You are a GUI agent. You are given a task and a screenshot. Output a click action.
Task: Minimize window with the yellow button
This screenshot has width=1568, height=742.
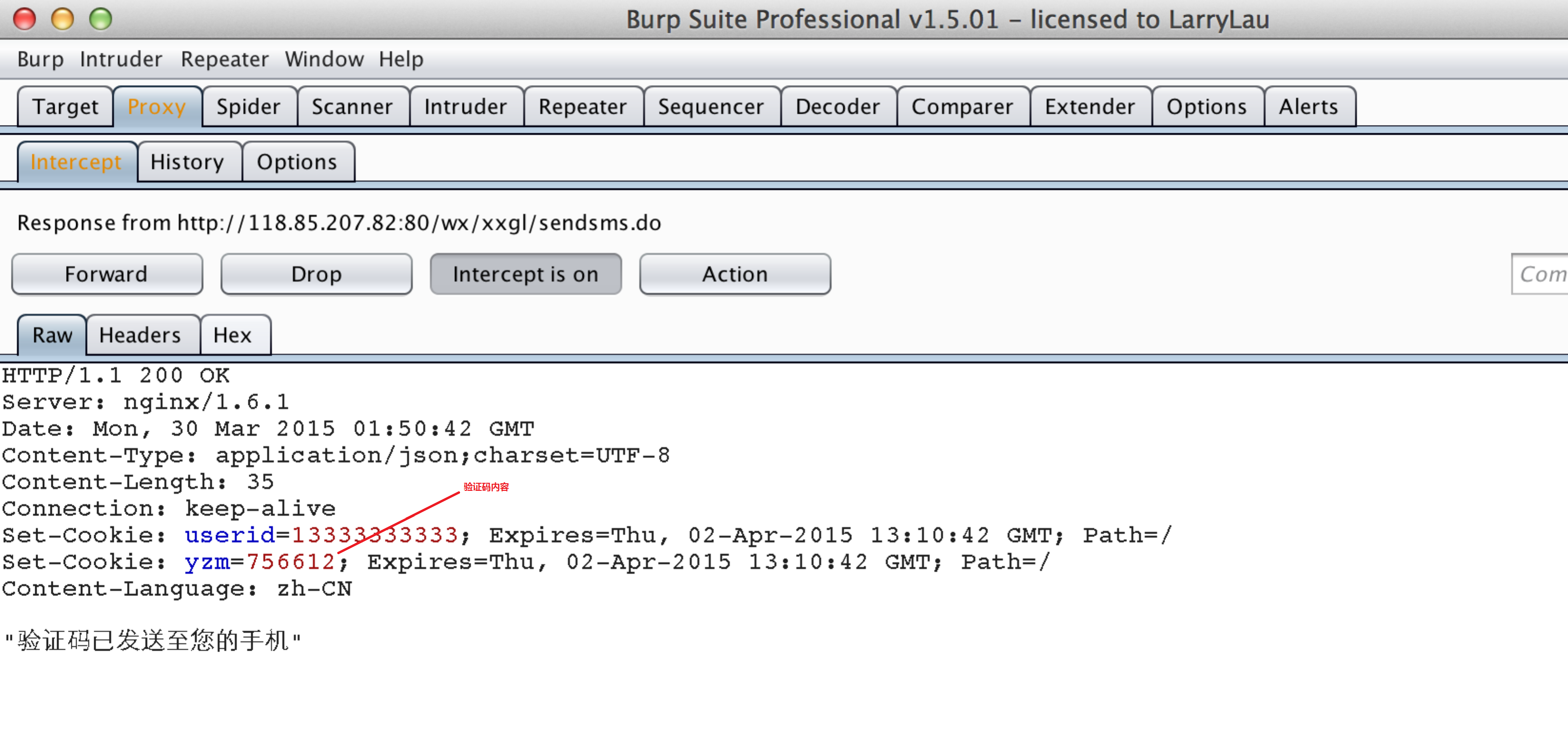click(x=63, y=19)
